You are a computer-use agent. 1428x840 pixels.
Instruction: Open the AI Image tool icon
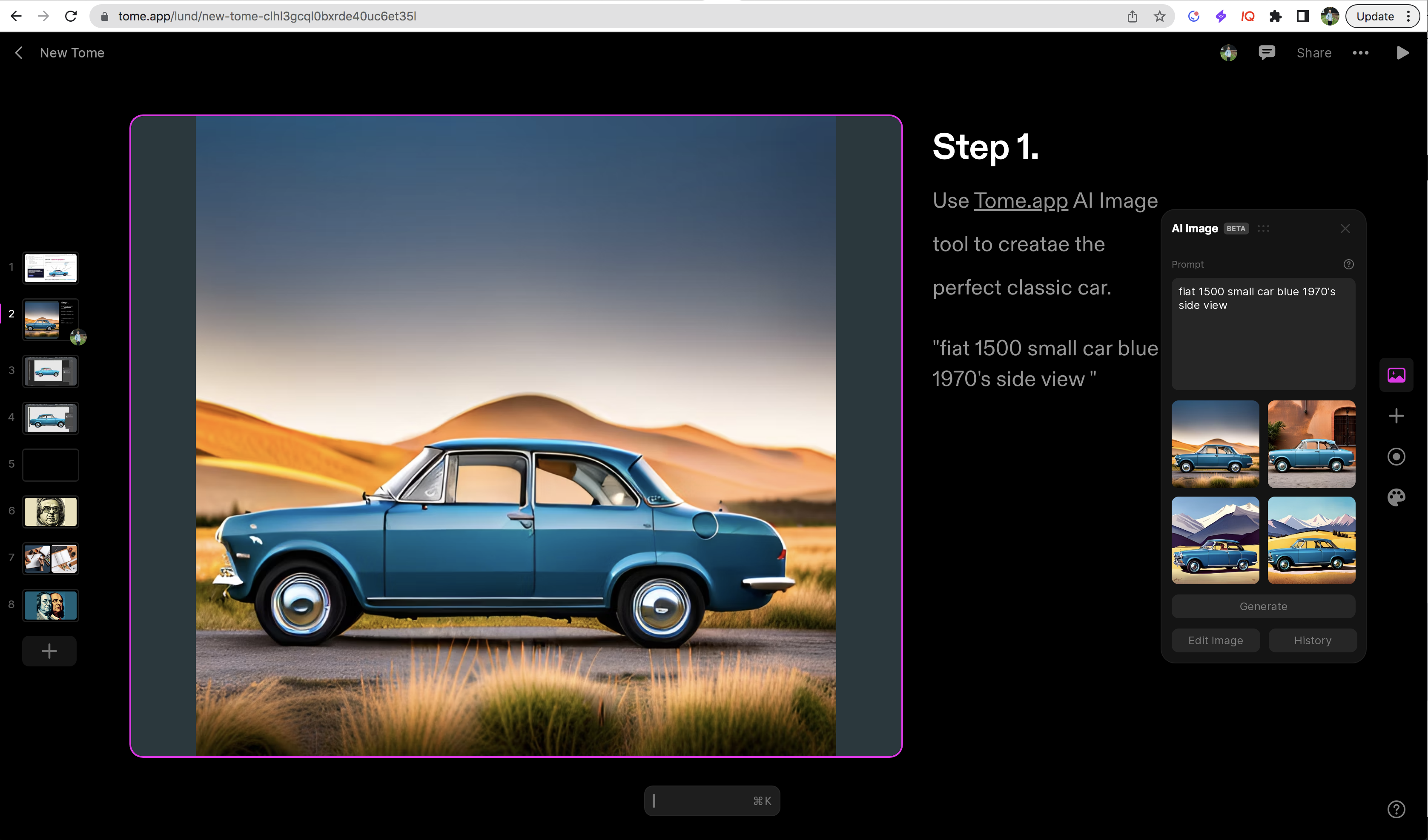tap(1396, 375)
